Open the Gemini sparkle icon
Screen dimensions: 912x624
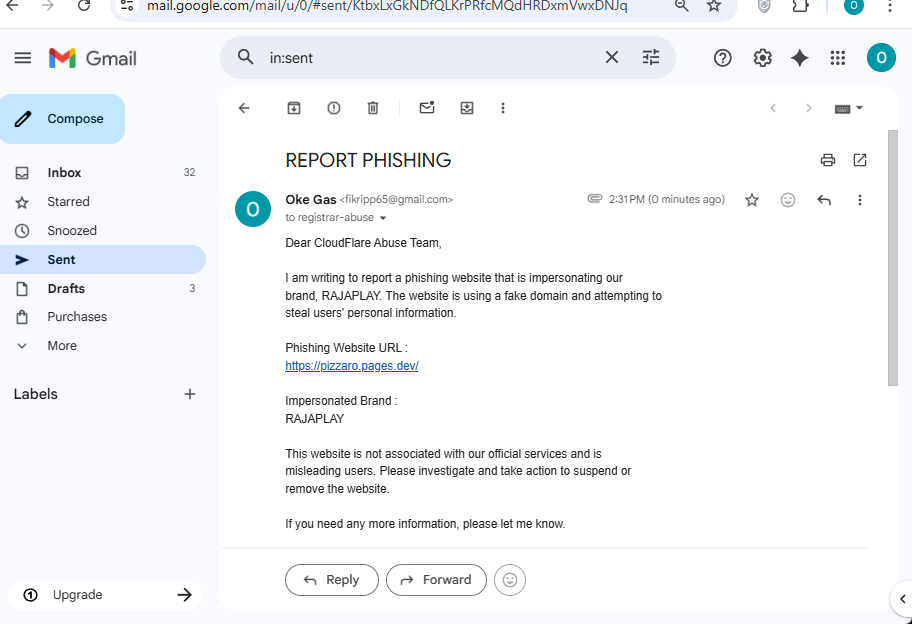(800, 58)
